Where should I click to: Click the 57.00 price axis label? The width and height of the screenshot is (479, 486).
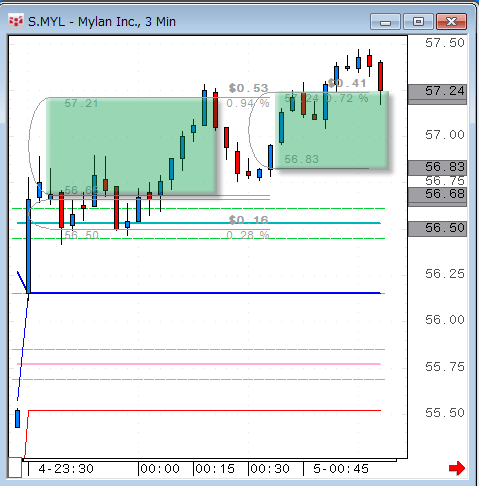pos(445,135)
